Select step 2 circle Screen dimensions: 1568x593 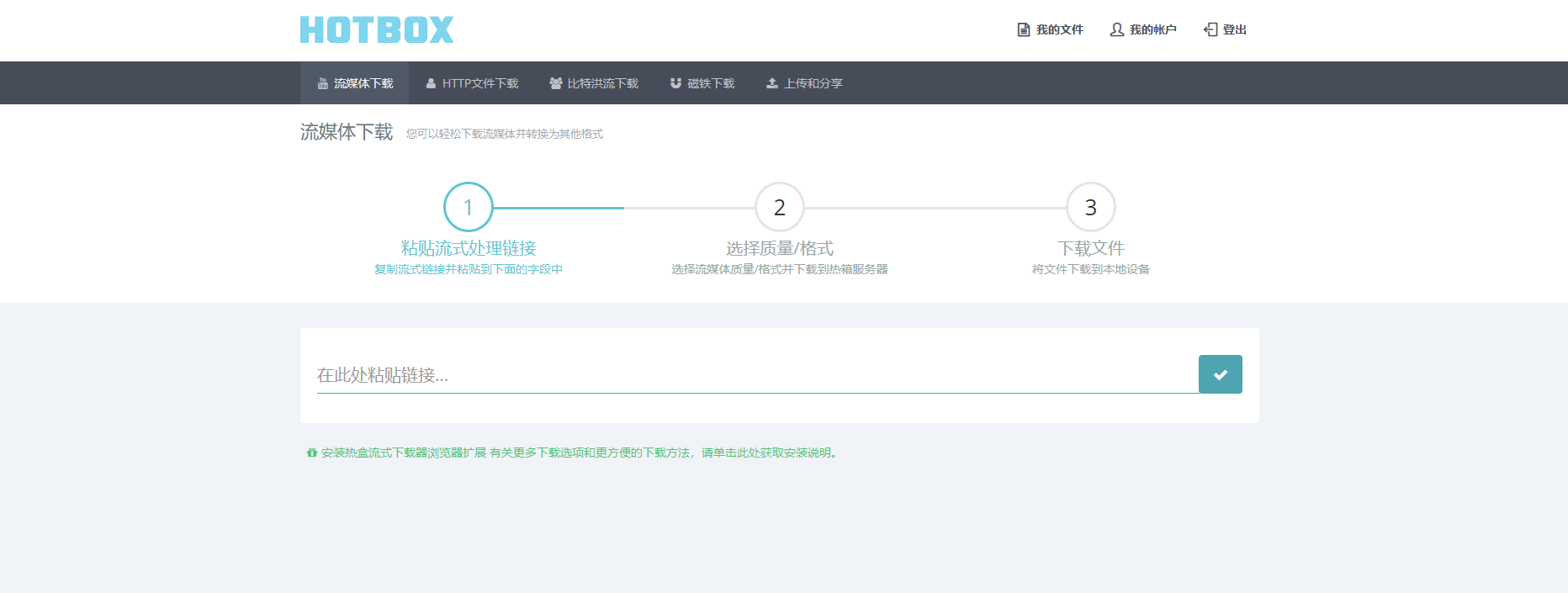[x=780, y=207]
